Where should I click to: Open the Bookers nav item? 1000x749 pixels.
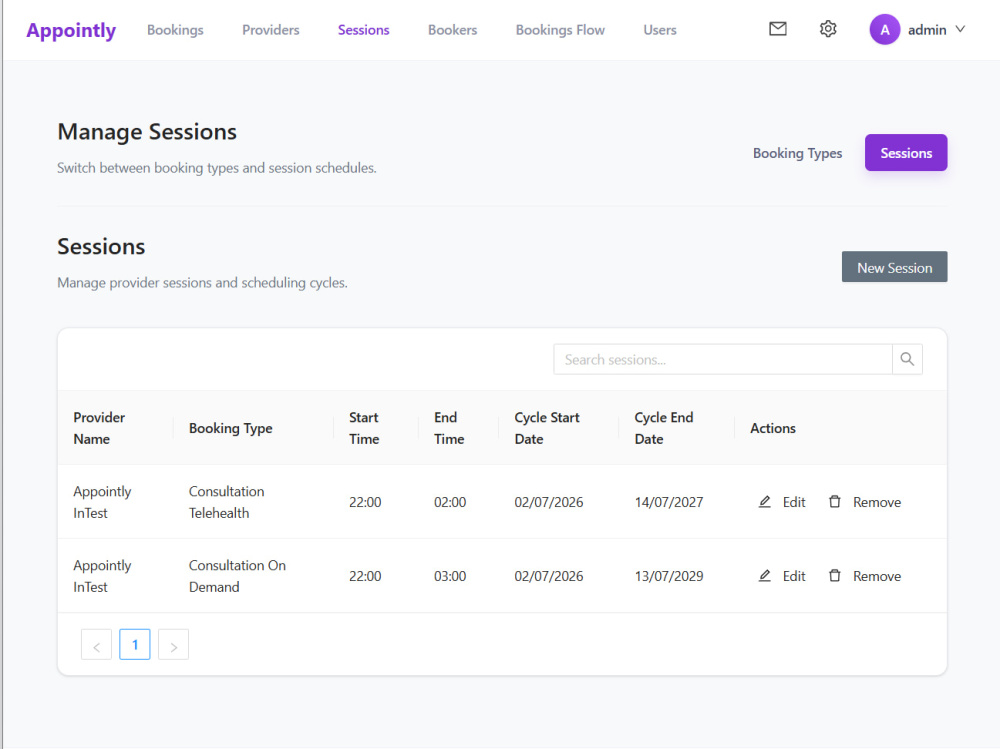coord(452,30)
